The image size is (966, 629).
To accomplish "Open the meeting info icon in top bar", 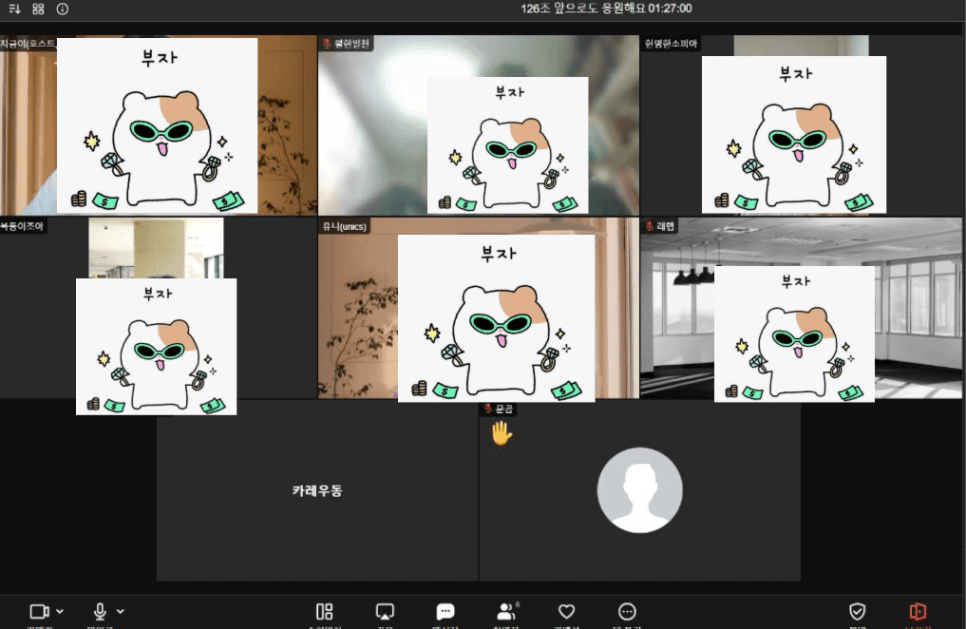I will click(63, 9).
